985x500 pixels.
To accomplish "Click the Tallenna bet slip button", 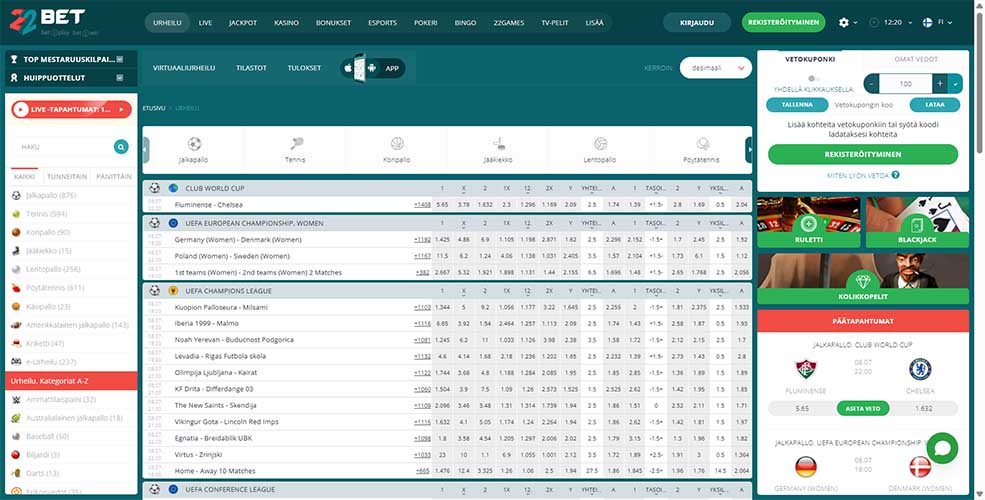I will click(x=797, y=105).
